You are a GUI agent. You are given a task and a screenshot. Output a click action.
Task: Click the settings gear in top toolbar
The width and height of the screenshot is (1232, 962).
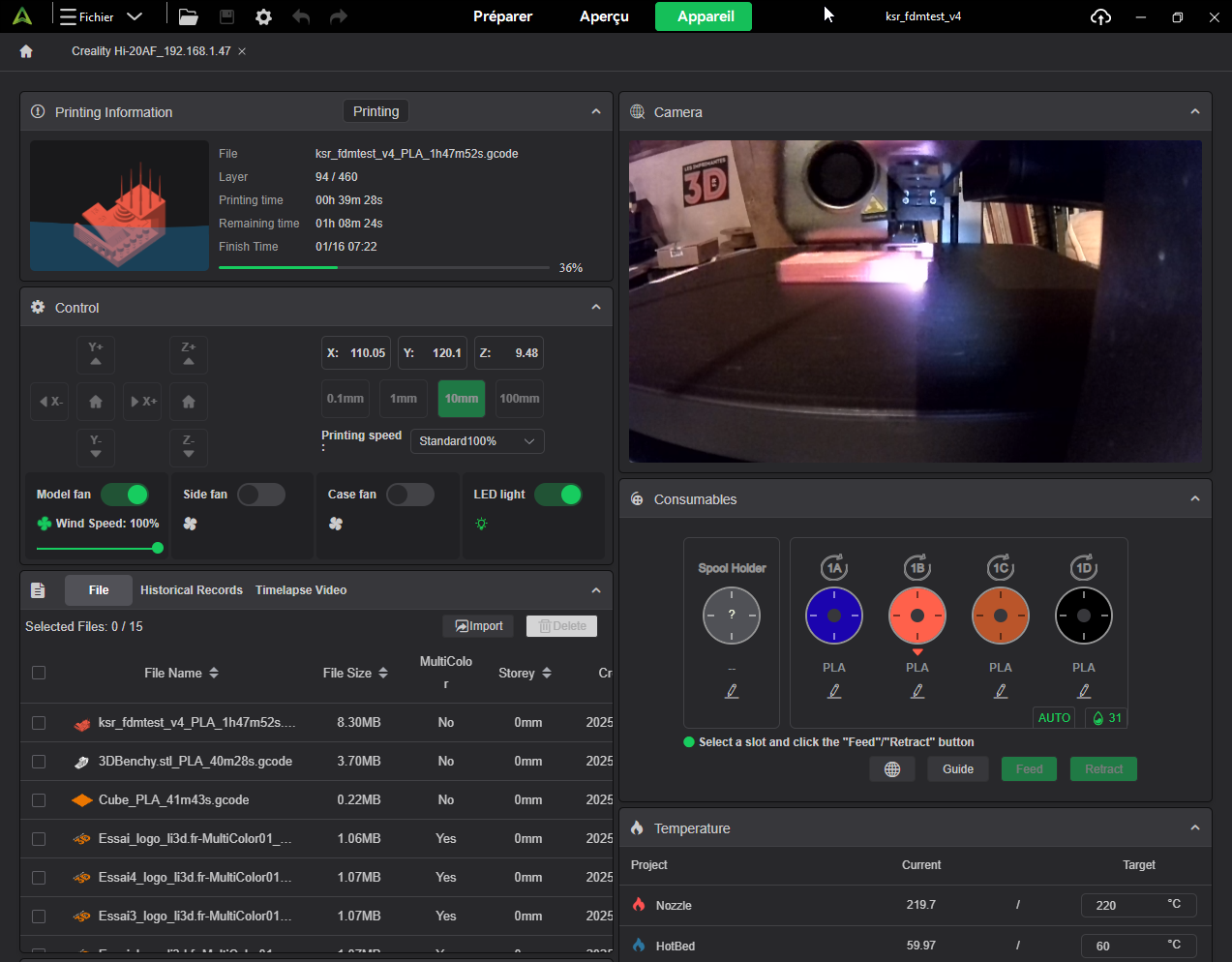[263, 16]
